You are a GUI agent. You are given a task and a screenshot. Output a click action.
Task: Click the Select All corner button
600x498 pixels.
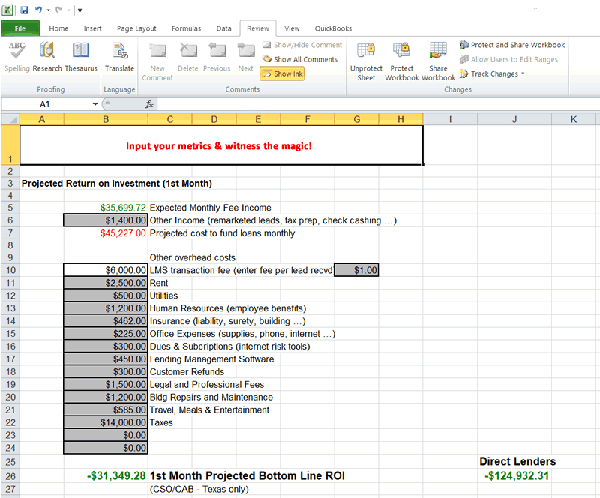tap(10, 119)
